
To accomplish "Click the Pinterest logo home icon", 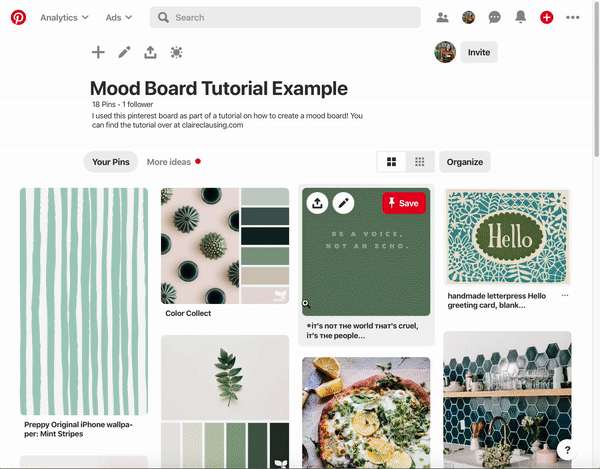I will 18,18.
